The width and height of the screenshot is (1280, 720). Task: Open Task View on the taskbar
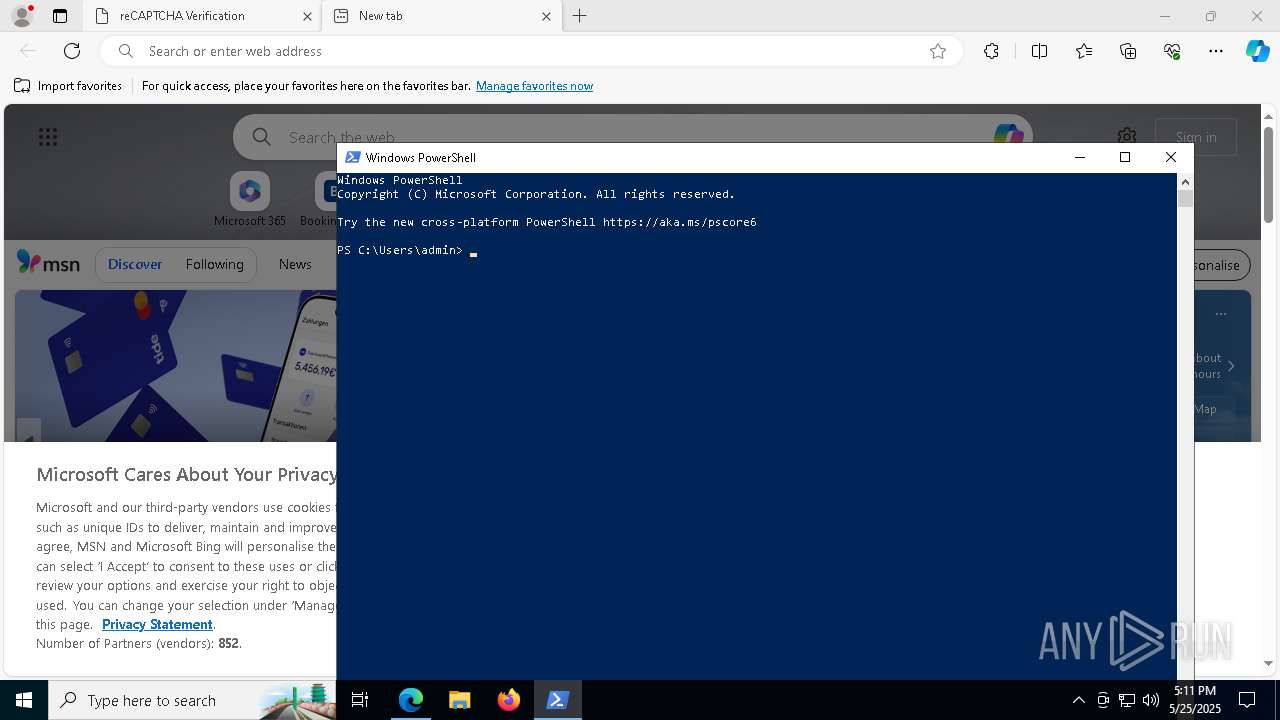pyautogui.click(x=360, y=700)
